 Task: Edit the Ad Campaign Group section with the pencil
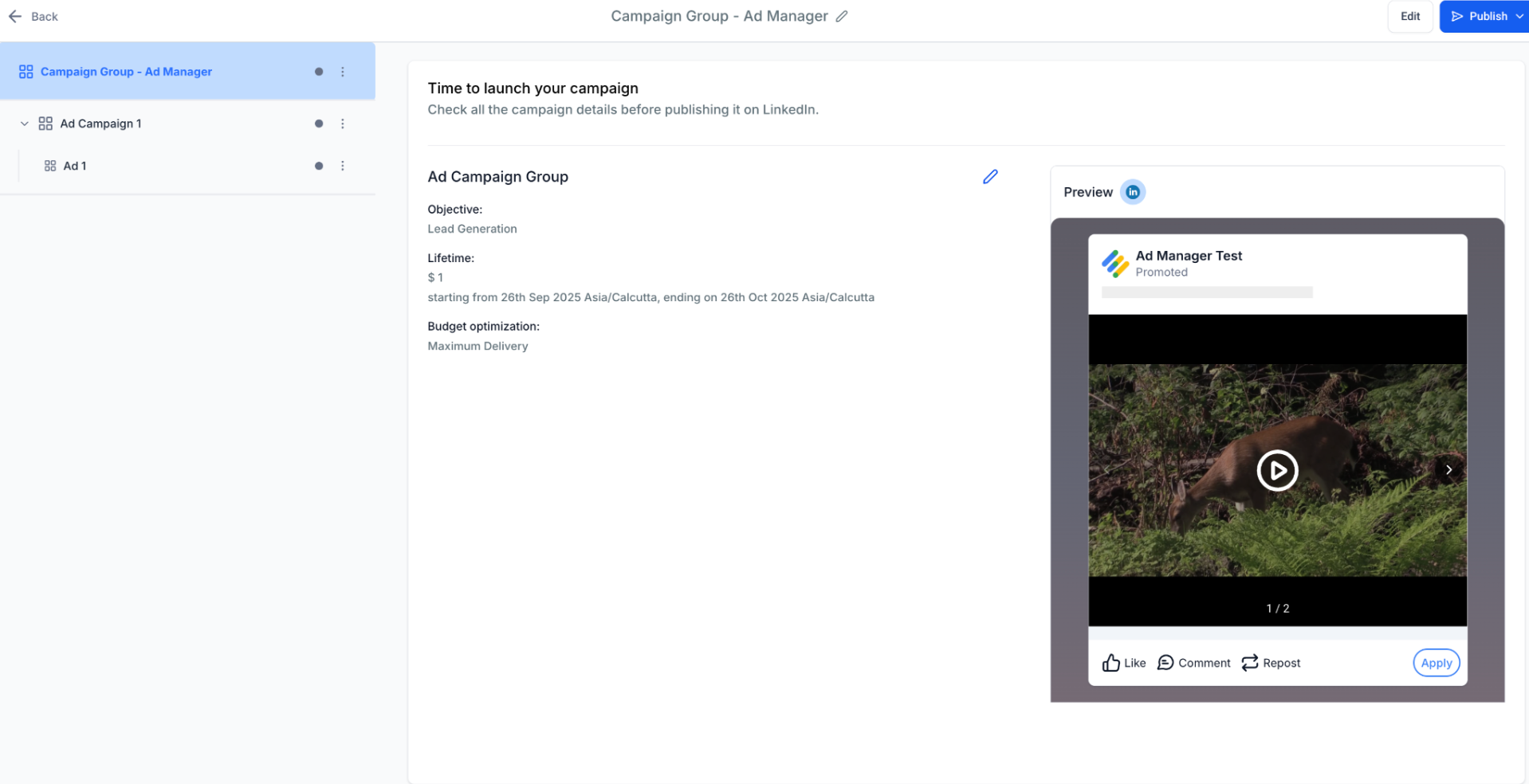pos(990,177)
